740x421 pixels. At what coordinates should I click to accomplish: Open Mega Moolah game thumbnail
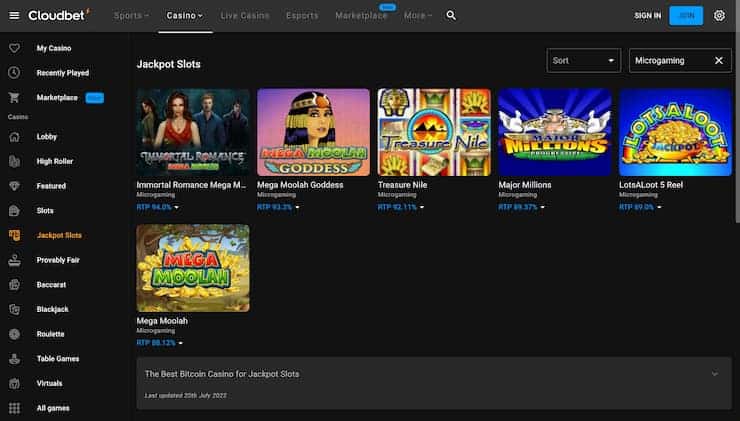pos(193,268)
